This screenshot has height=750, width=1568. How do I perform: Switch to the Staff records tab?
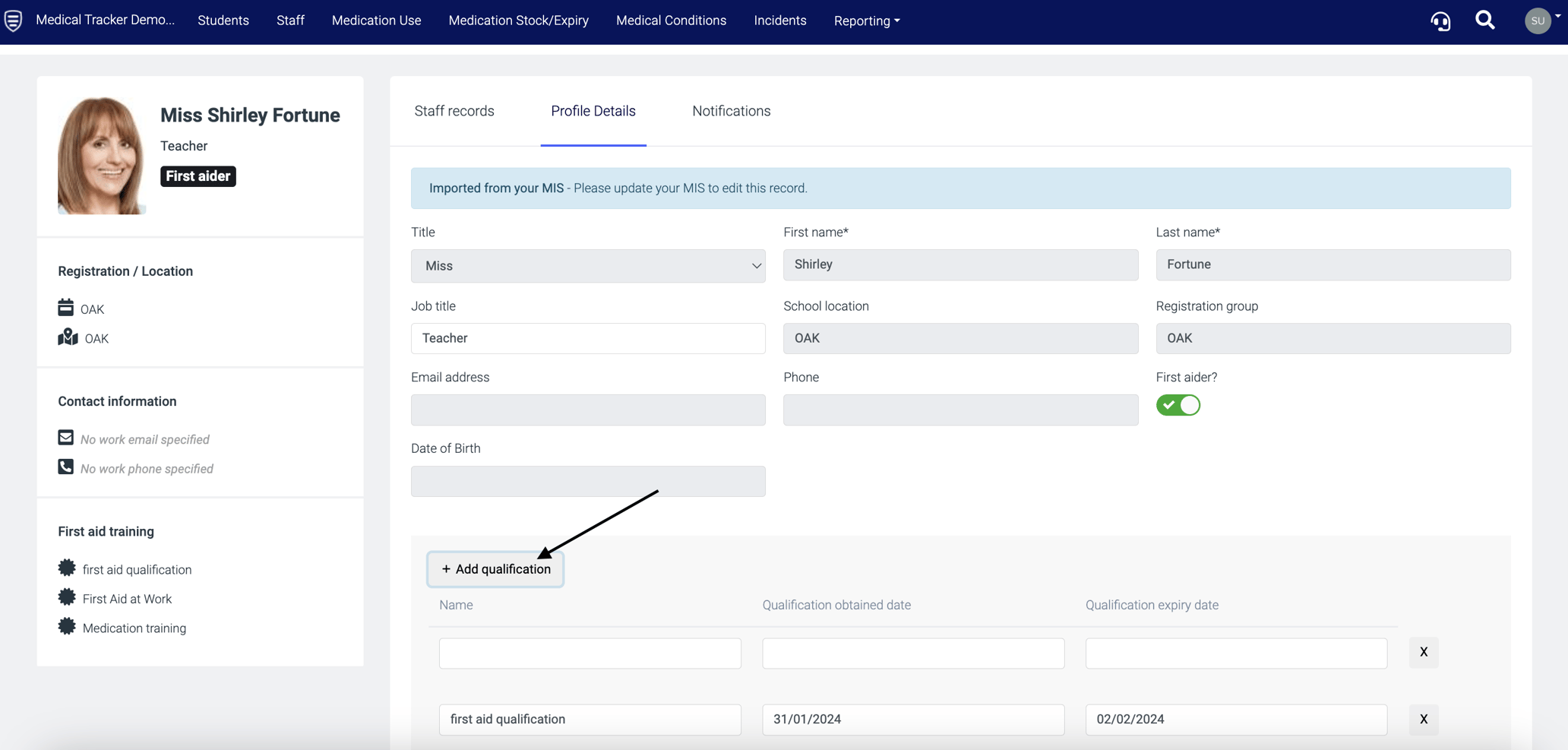(454, 111)
